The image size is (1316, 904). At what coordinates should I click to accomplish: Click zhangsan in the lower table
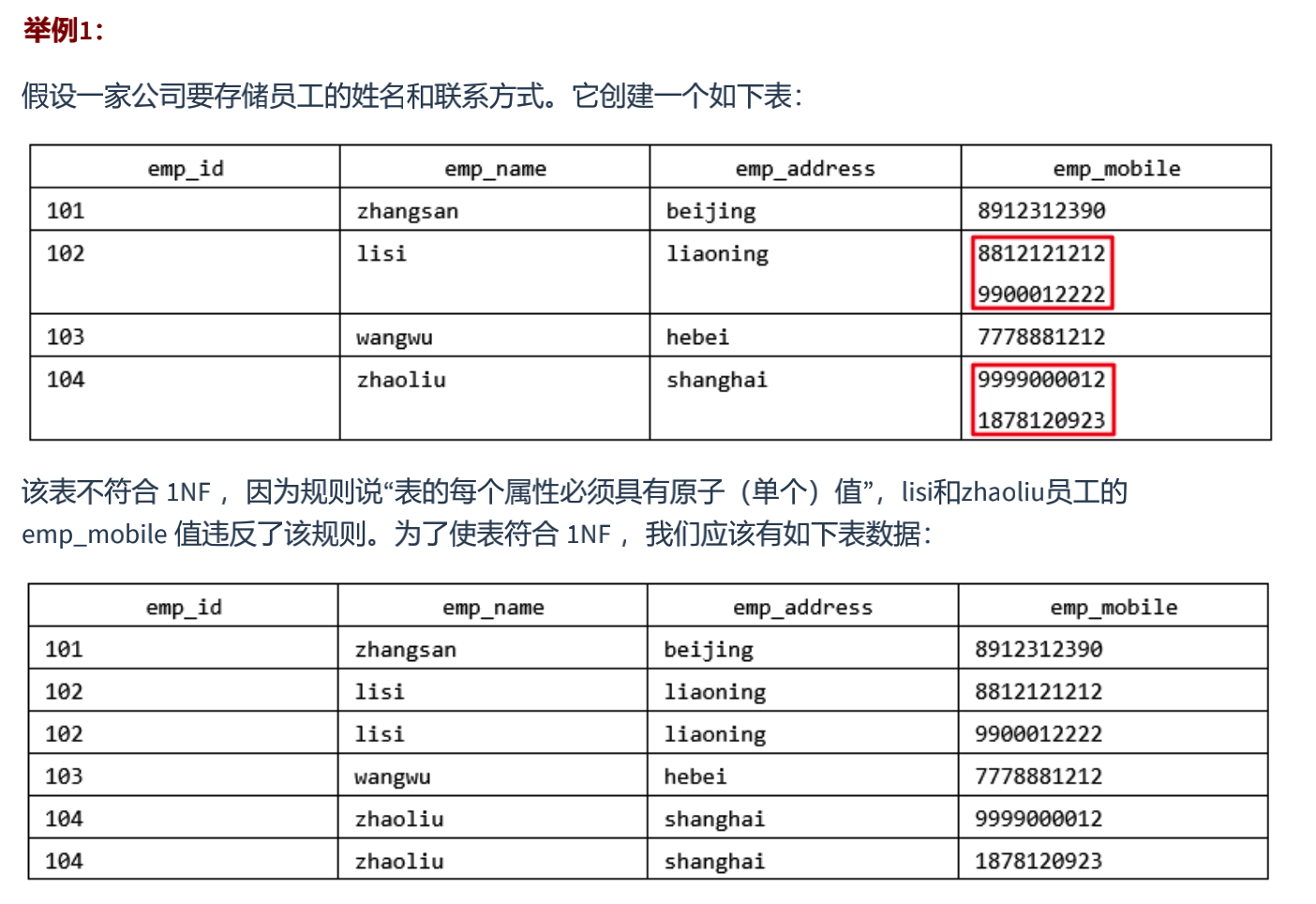406,650
